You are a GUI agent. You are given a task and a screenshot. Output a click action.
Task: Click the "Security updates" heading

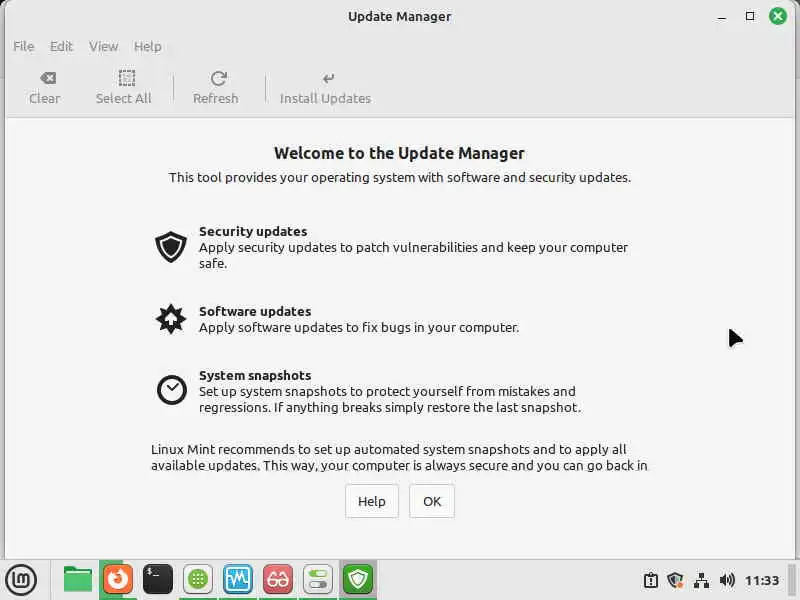pos(253,231)
